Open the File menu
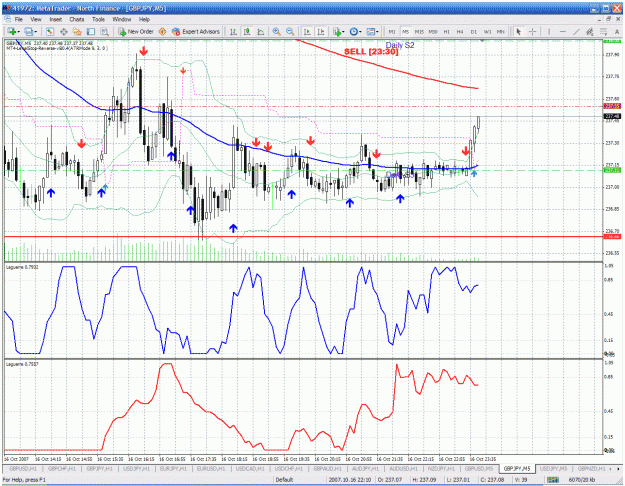This screenshot has width=625, height=486. [x=18, y=19]
